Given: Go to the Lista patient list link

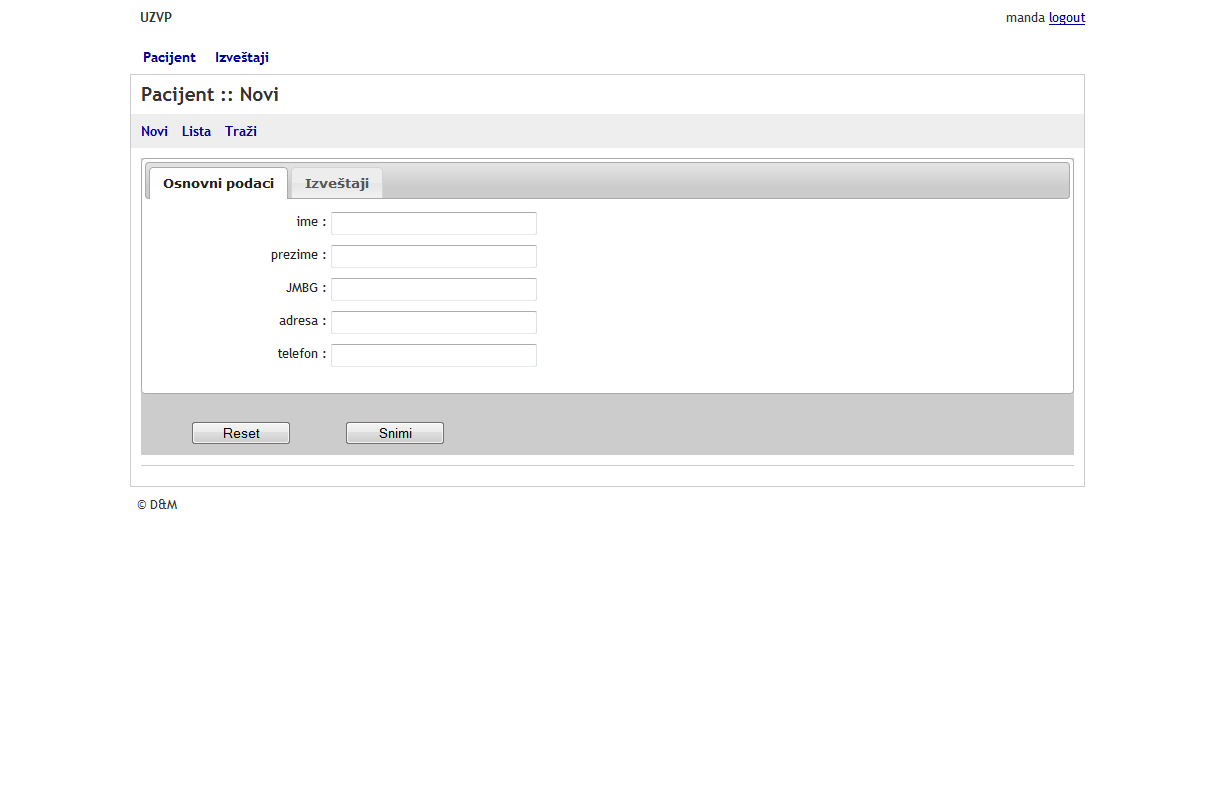Looking at the screenshot, I should 196,132.
